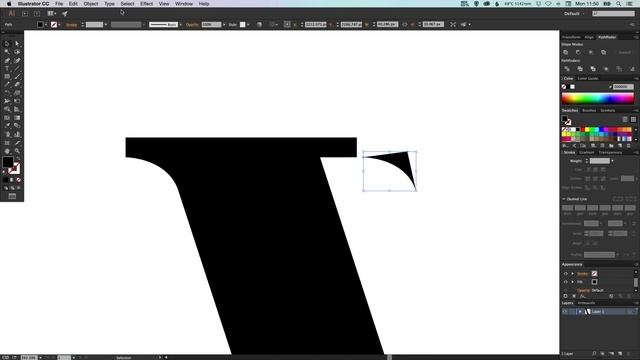
Task: Click the Intersect shape mode icon
Action: click(591, 52)
